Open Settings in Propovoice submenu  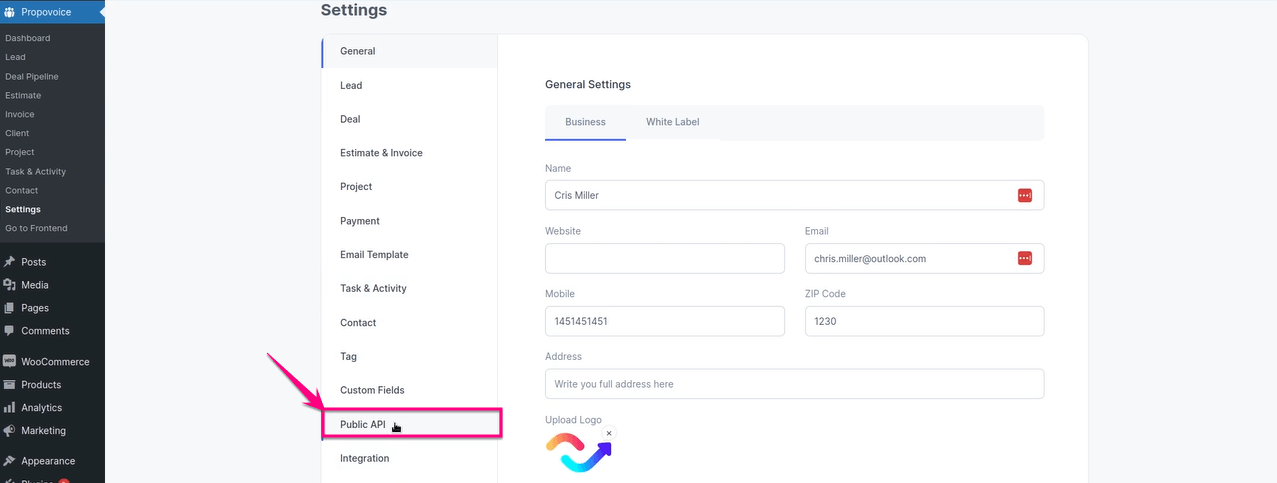tap(23, 209)
